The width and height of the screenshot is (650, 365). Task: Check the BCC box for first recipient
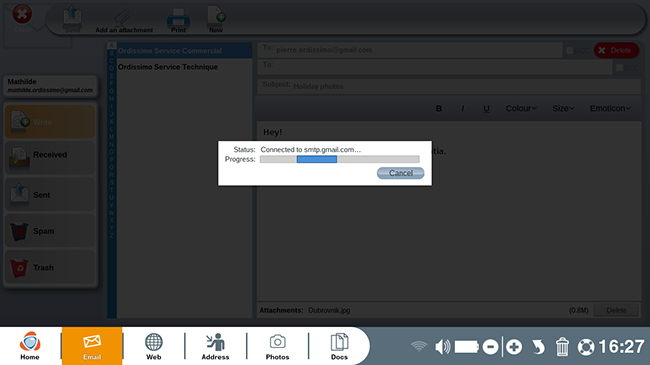coord(570,51)
